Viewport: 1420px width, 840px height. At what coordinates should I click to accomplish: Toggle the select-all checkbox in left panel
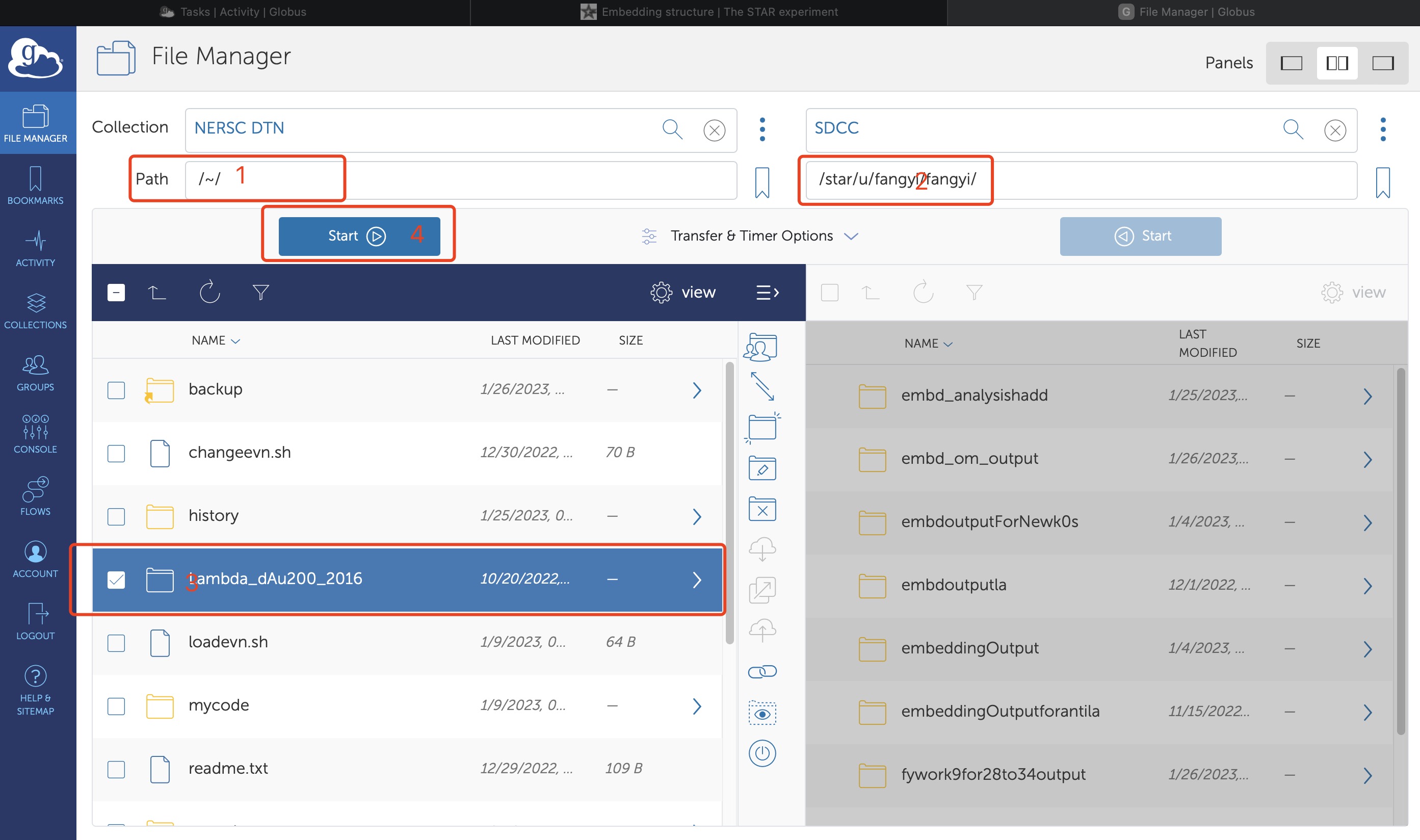[x=116, y=293]
